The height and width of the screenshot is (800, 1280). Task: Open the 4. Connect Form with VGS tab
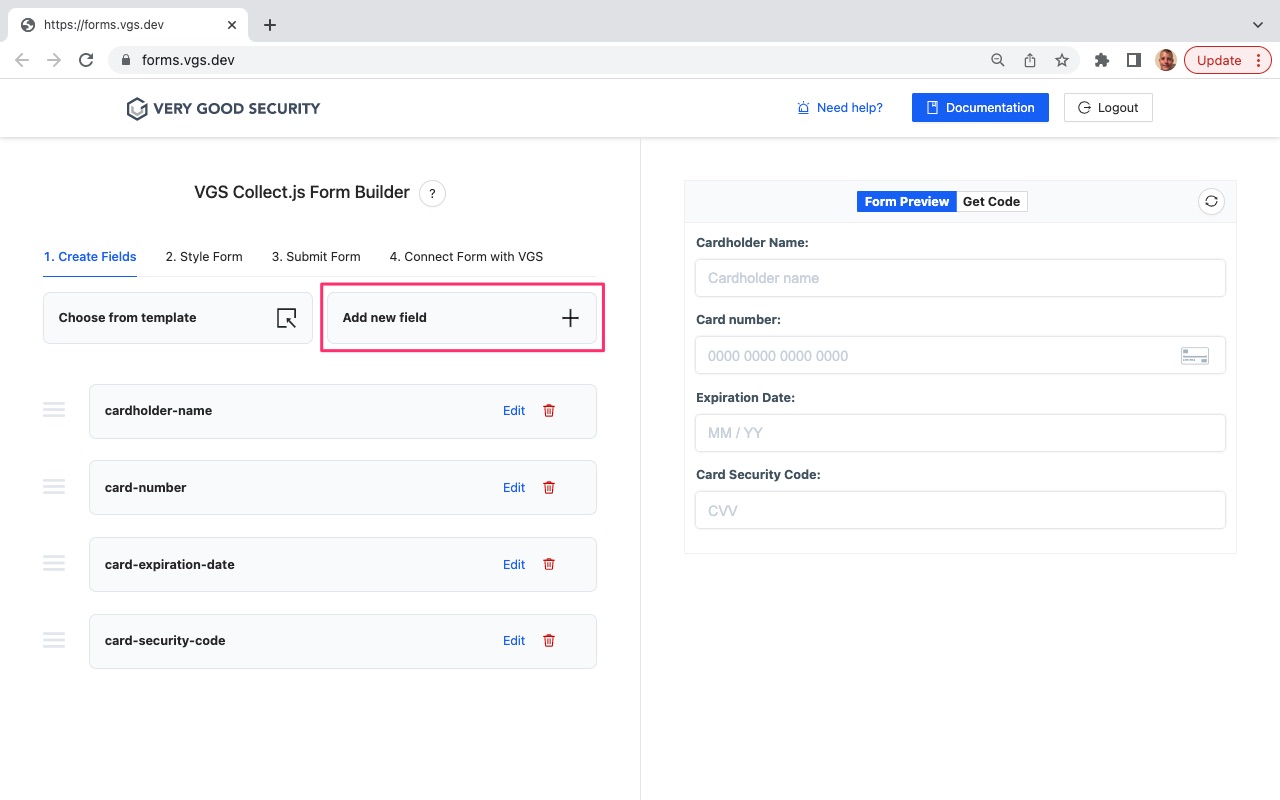466,257
